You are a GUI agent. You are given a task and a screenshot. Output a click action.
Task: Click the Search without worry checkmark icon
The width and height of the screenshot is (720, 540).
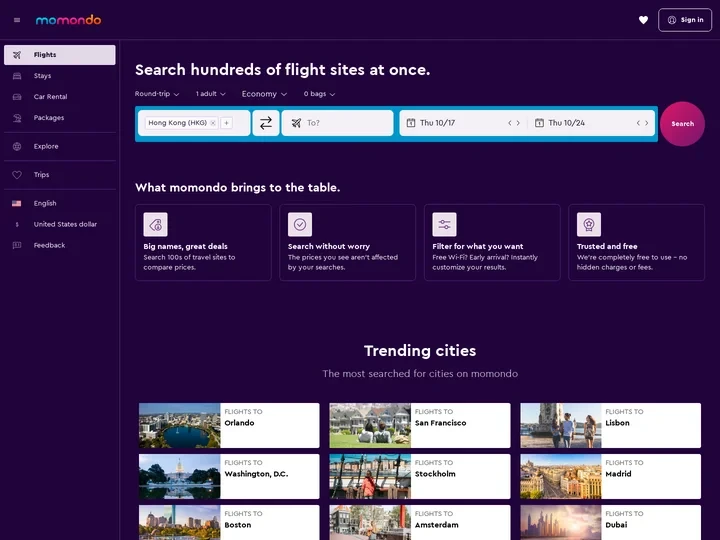click(300, 225)
